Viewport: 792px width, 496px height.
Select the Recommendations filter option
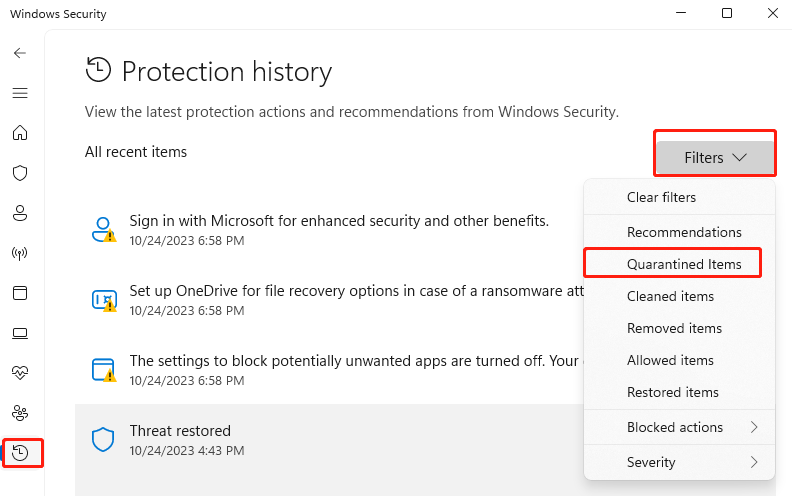click(684, 232)
